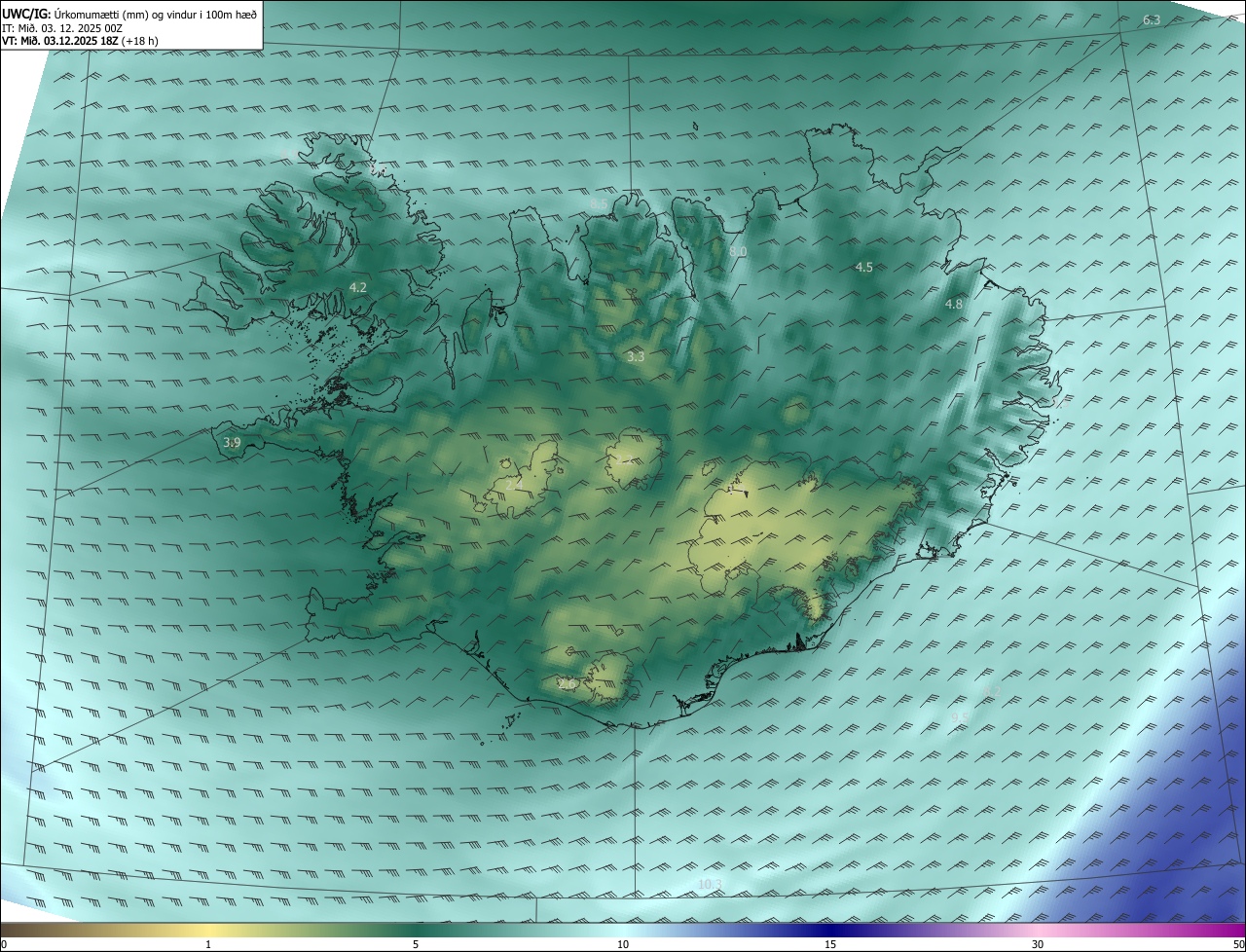1246x952 pixels.
Task: Click the initial time line 'IT: Mið. 03. 12. 2025 00Z'
Action: pos(62,27)
